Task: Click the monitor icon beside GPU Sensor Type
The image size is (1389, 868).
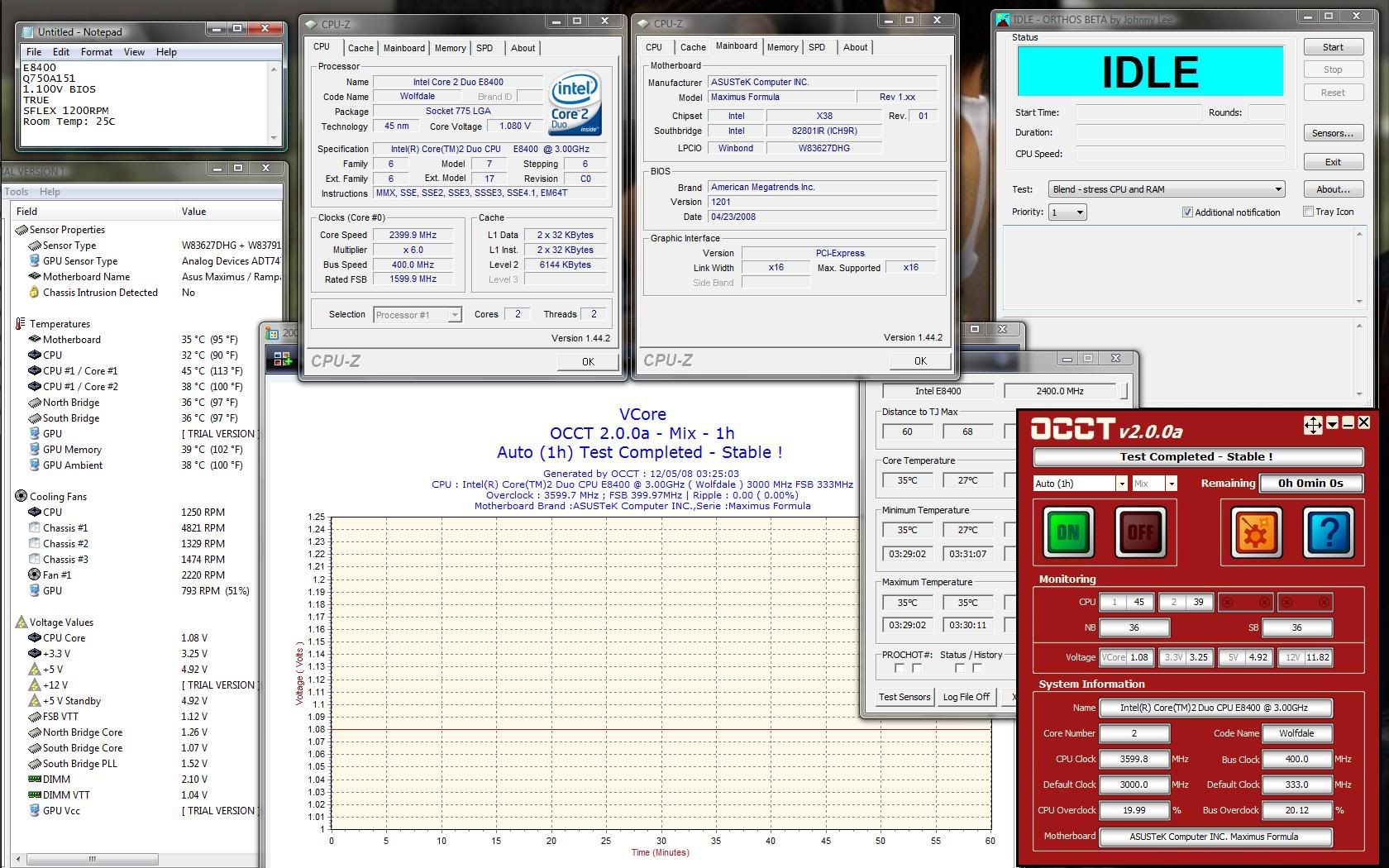Action: (x=34, y=261)
